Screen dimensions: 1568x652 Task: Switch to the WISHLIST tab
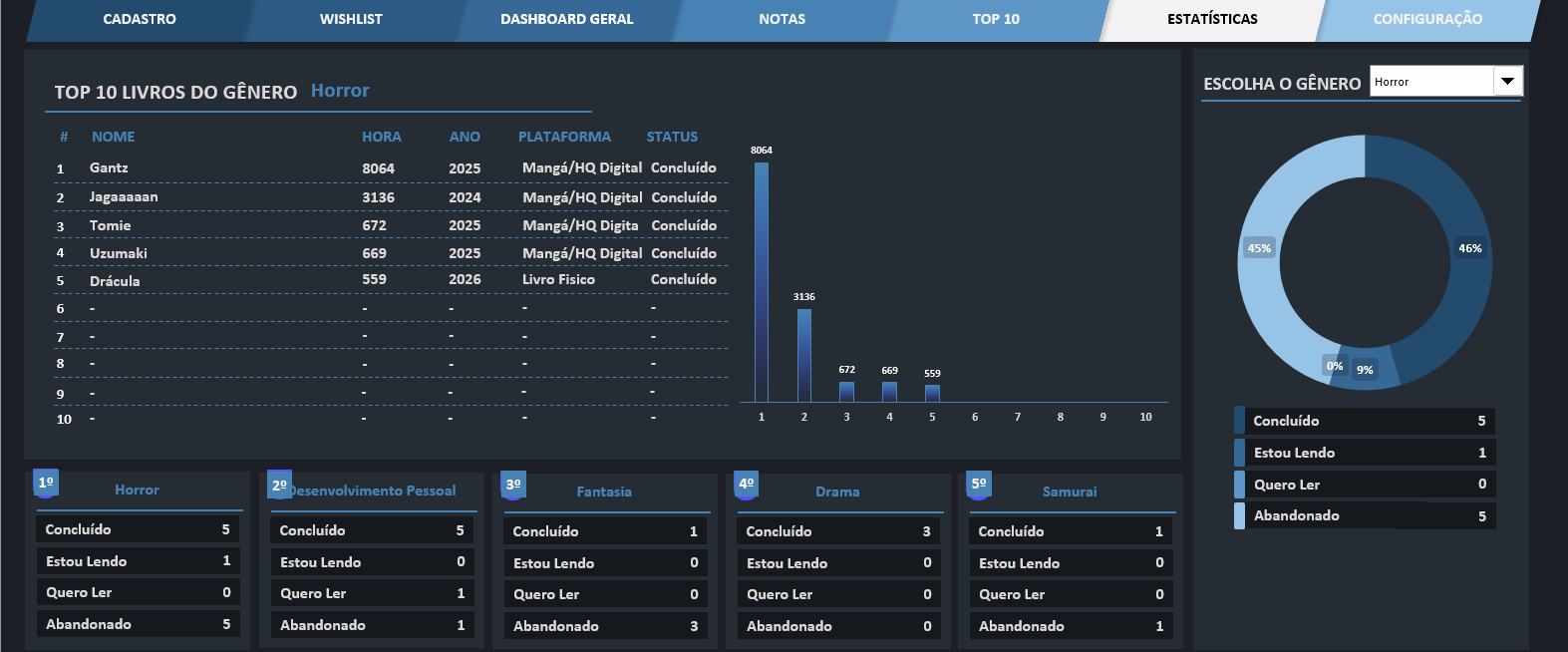(x=351, y=19)
